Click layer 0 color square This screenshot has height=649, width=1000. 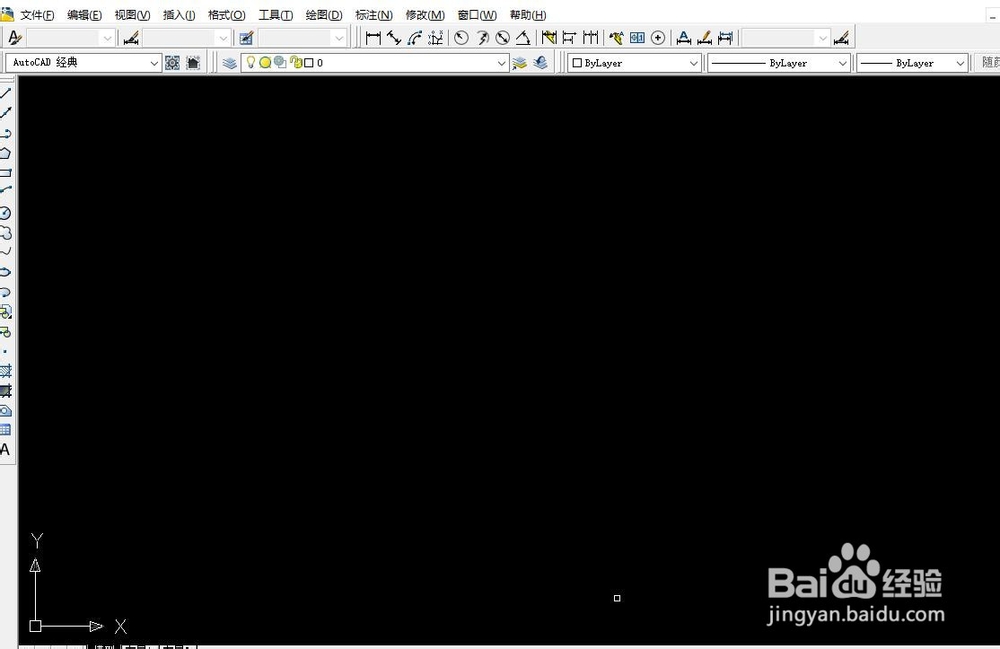coord(309,62)
